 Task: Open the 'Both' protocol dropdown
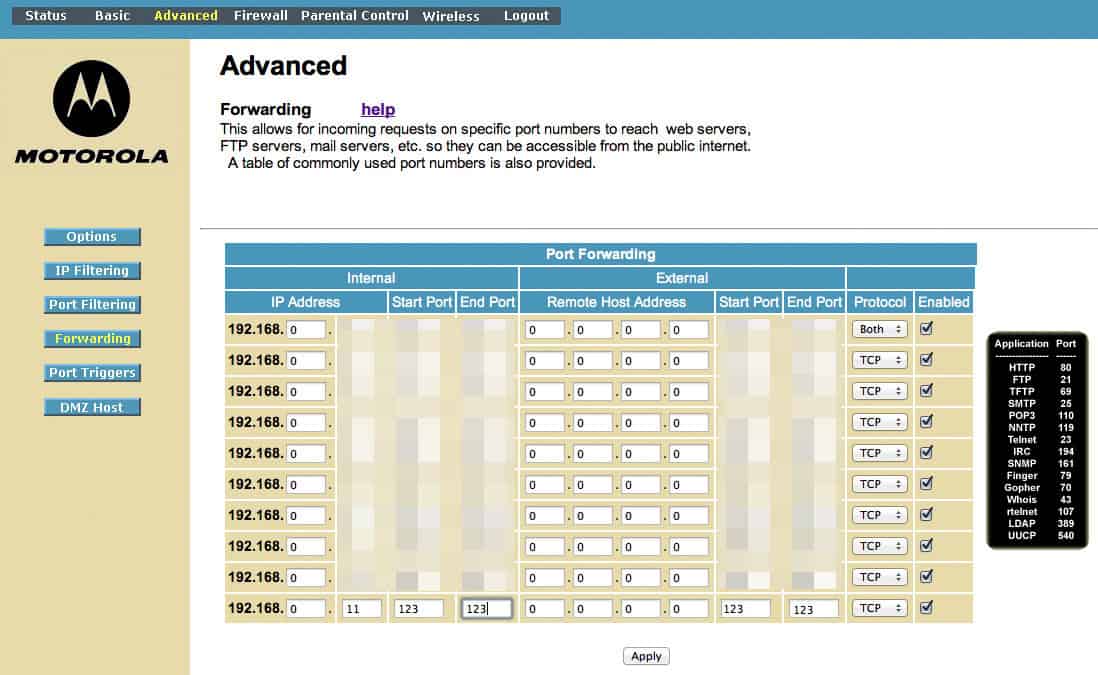click(879, 329)
